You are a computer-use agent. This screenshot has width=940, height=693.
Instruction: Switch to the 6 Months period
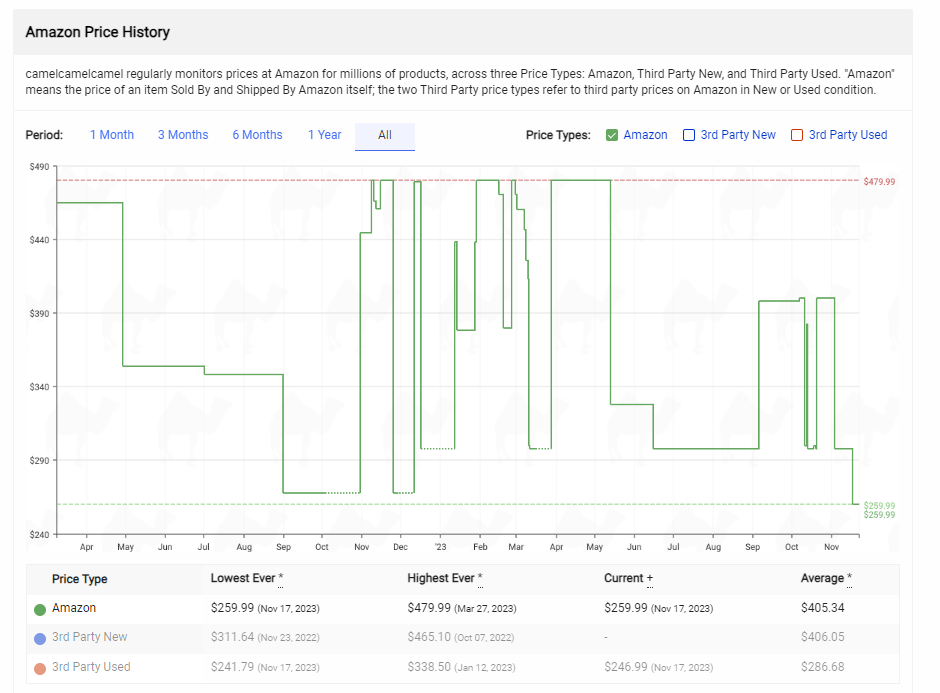coord(257,135)
